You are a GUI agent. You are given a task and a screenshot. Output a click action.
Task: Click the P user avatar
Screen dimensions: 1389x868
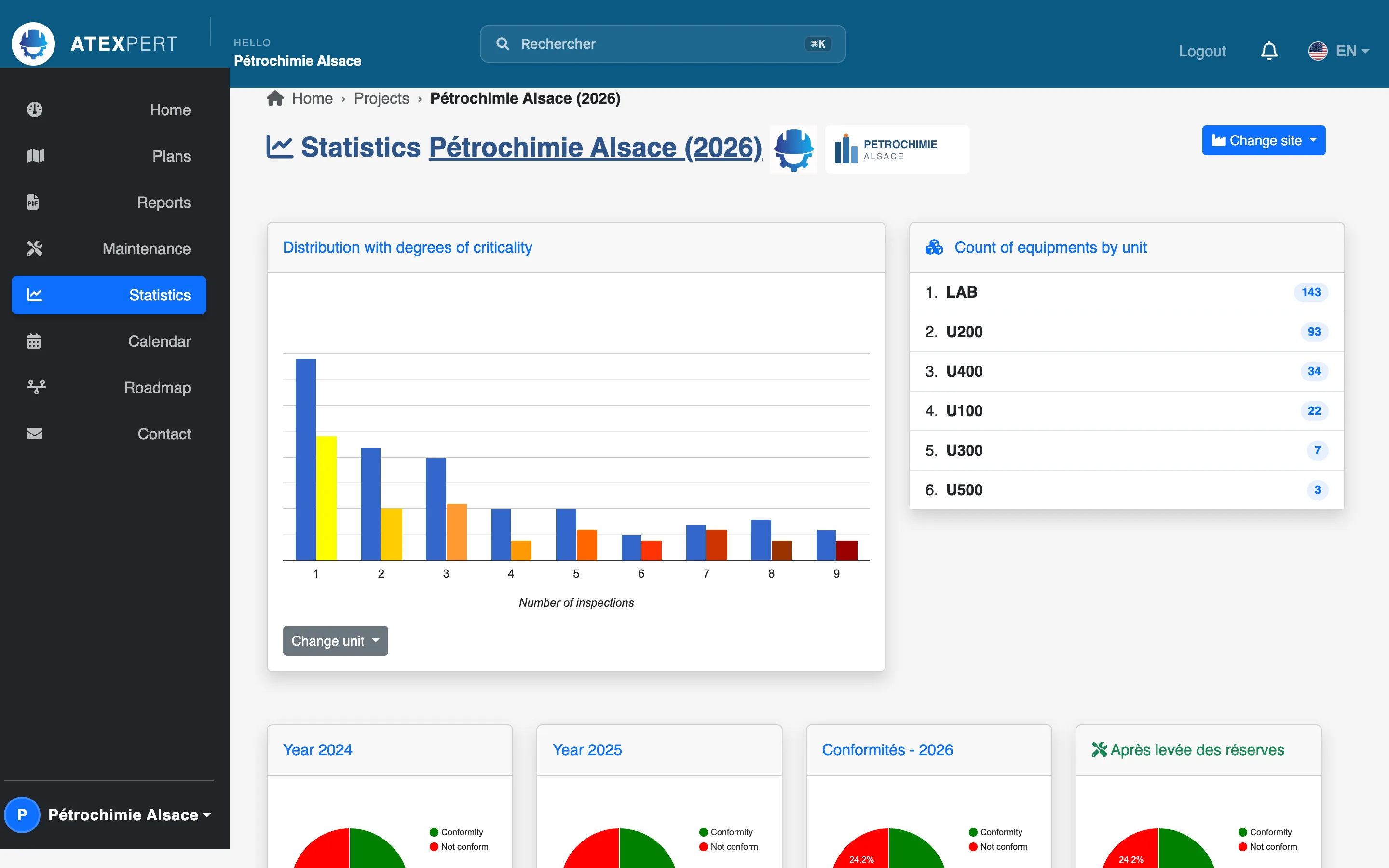[x=22, y=814]
